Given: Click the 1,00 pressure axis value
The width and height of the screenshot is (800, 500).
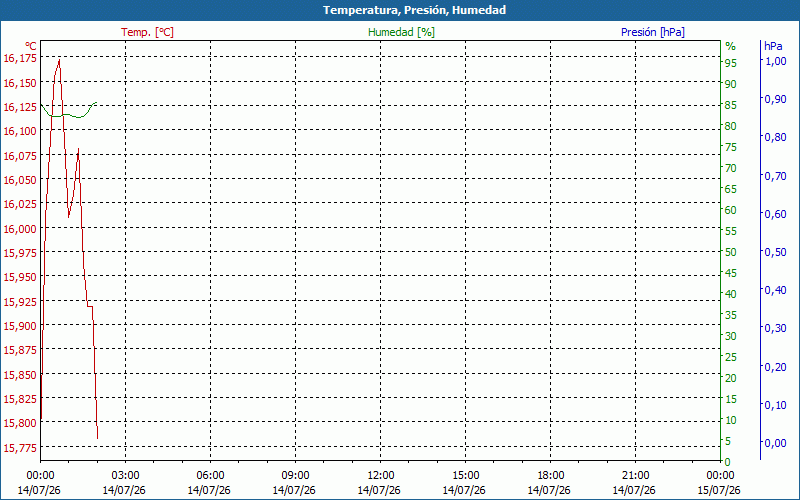Looking at the screenshot, I should 774,61.
